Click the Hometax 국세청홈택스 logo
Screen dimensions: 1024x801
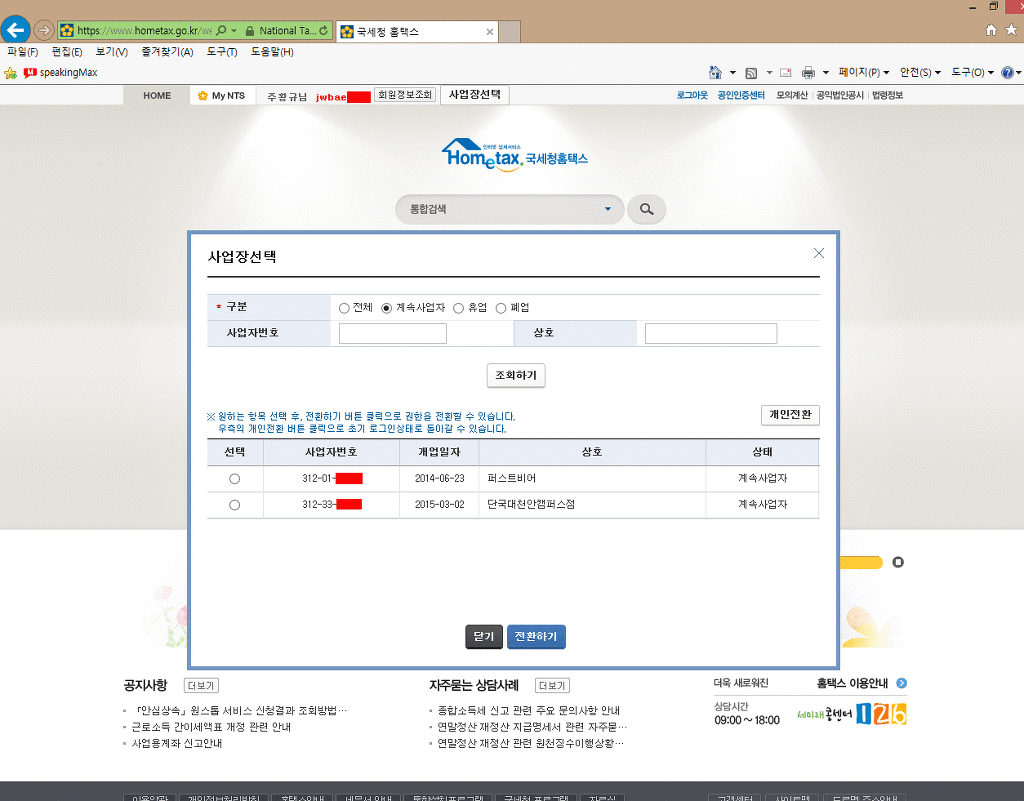click(515, 155)
